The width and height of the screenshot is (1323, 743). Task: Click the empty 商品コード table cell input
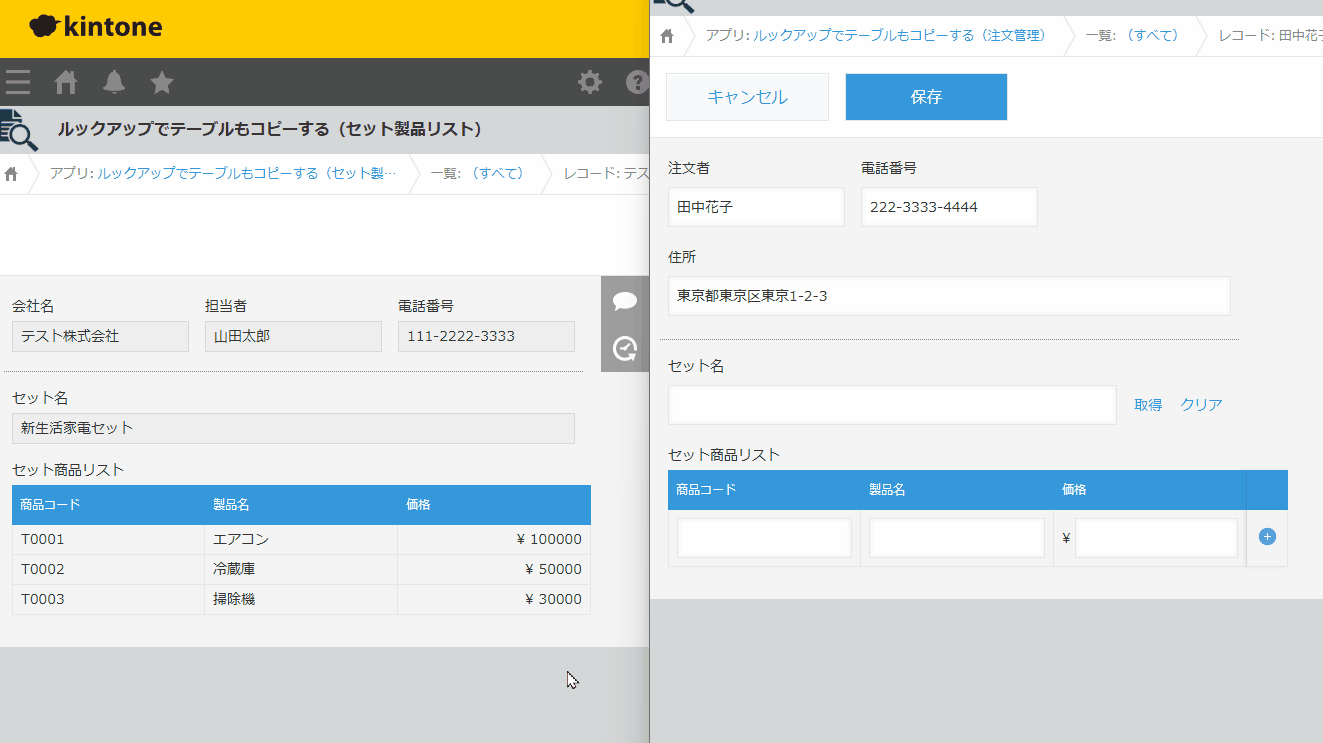click(764, 538)
